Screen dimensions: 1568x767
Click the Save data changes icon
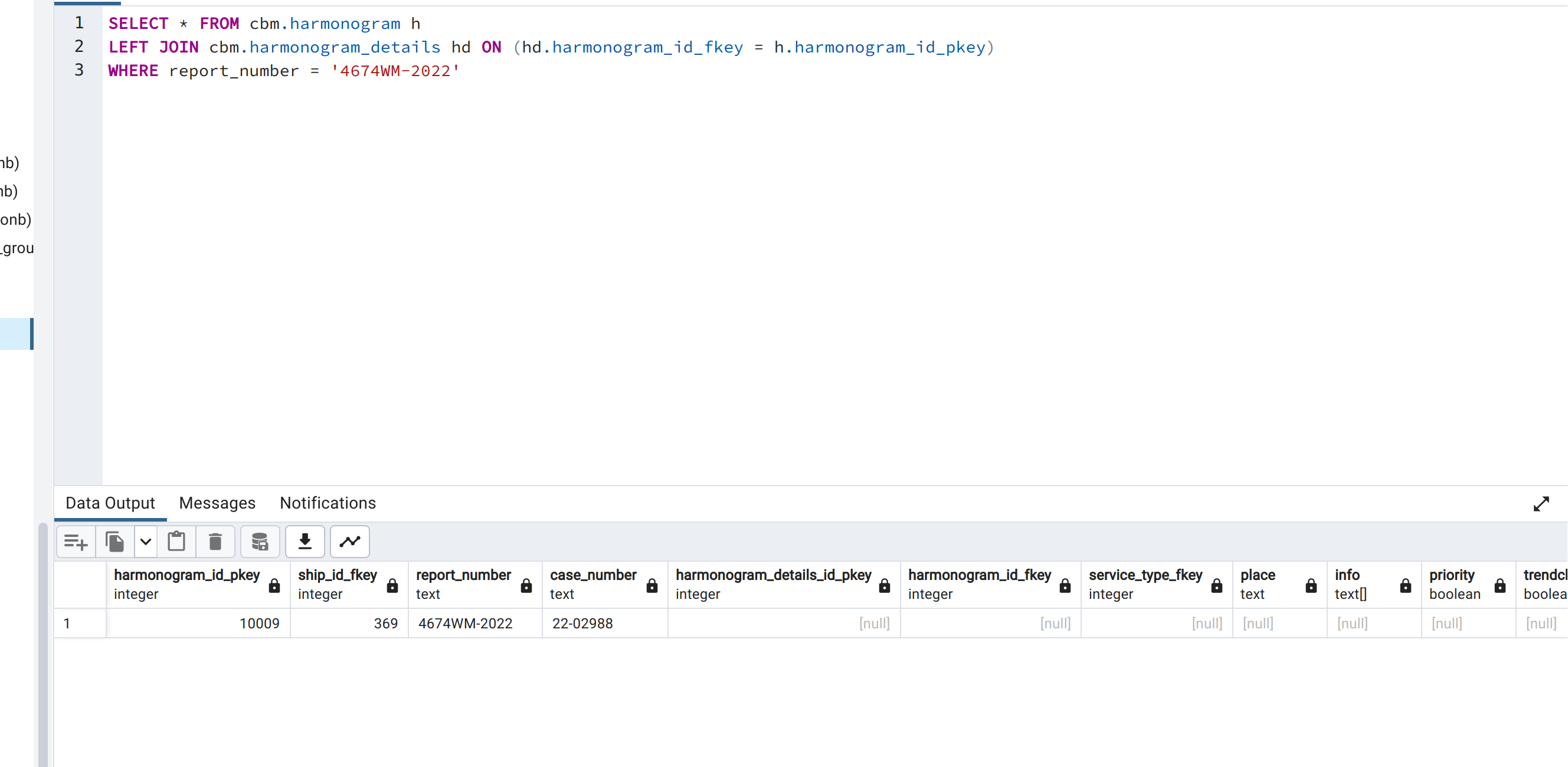[x=260, y=541]
